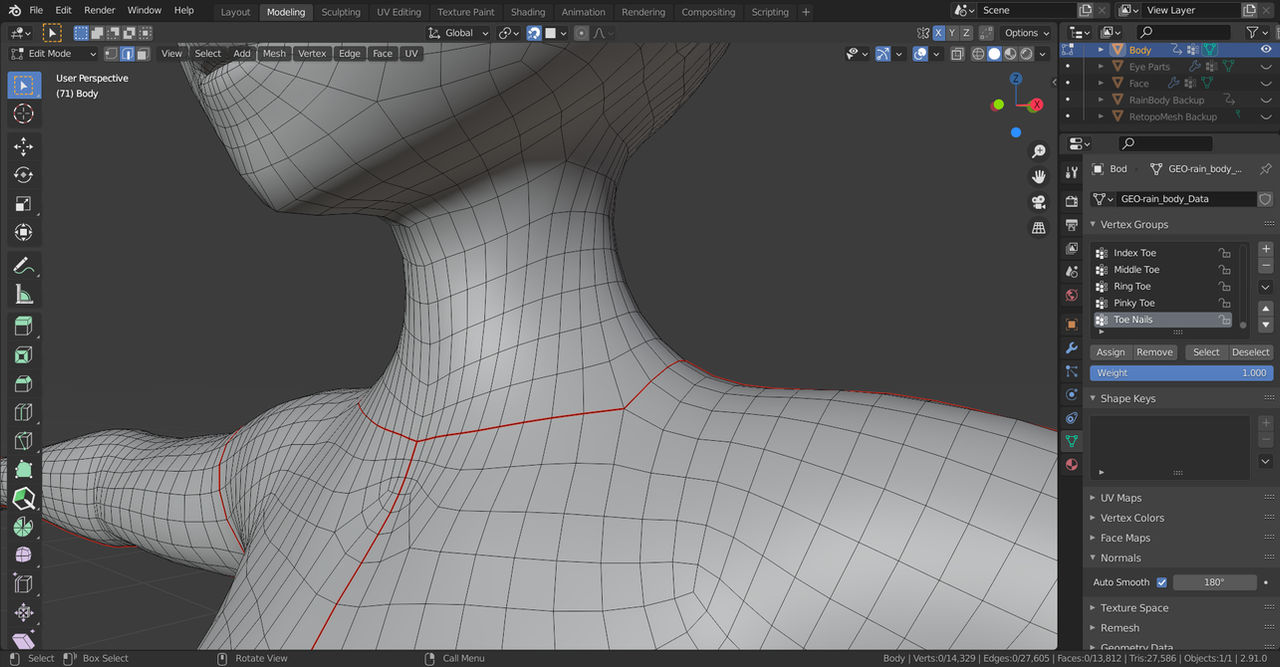Select the Inset Faces tool
The height and width of the screenshot is (667, 1280).
(23, 355)
